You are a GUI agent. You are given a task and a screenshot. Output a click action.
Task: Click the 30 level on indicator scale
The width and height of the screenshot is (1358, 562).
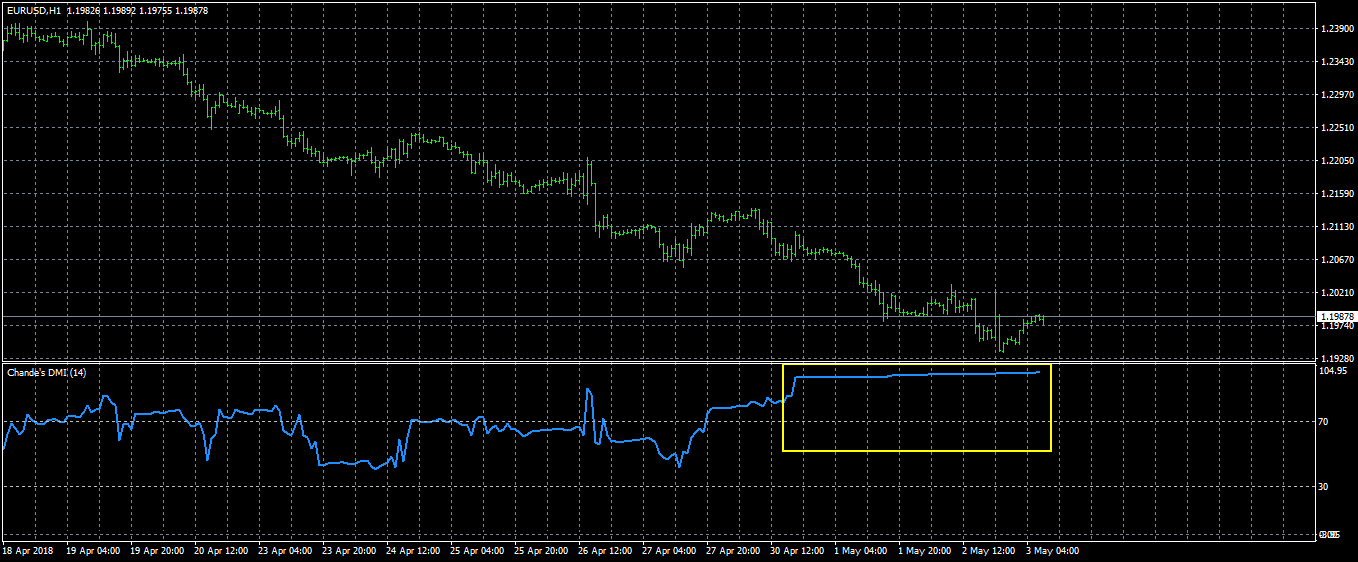point(1325,487)
